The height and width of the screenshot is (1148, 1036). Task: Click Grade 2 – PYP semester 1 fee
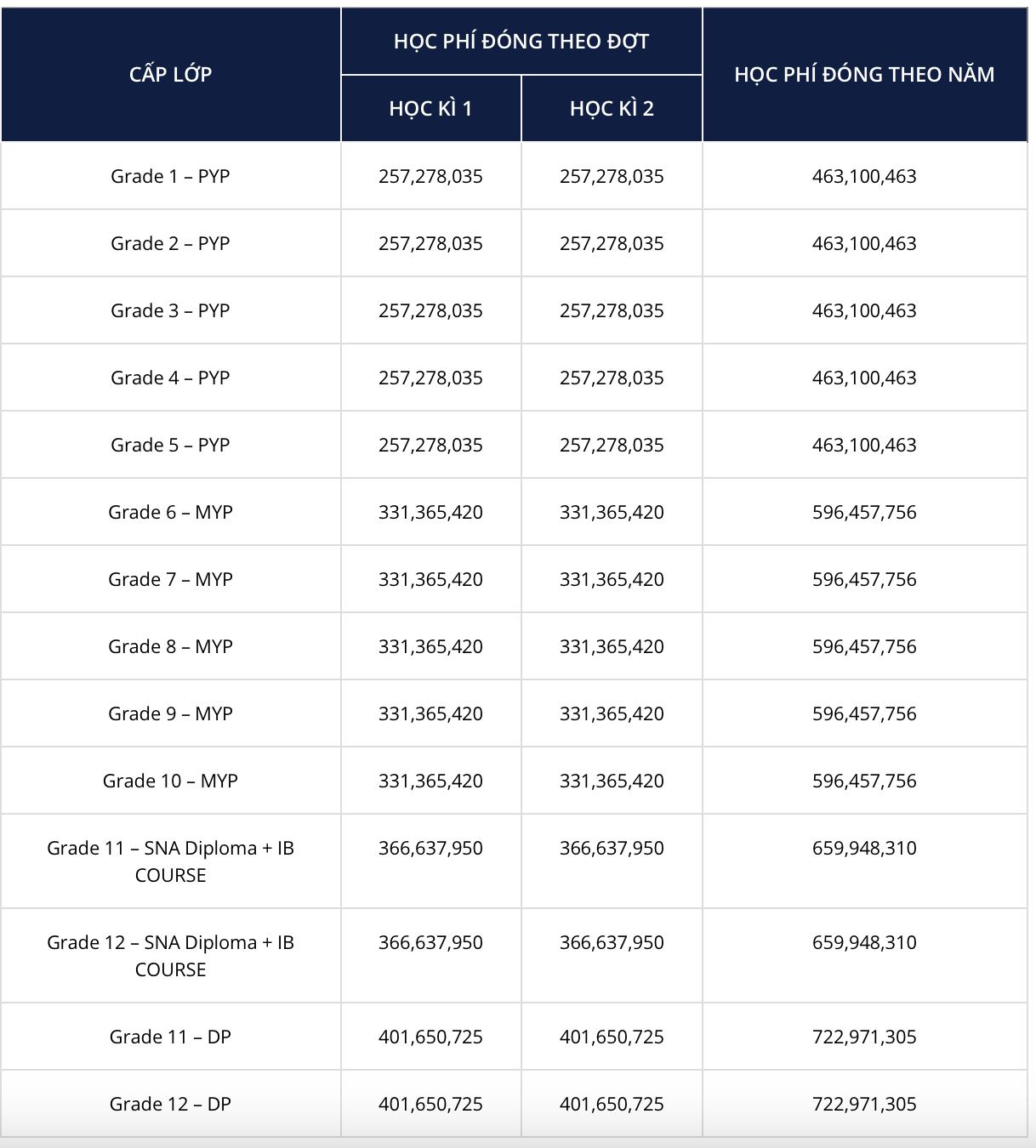430,243
